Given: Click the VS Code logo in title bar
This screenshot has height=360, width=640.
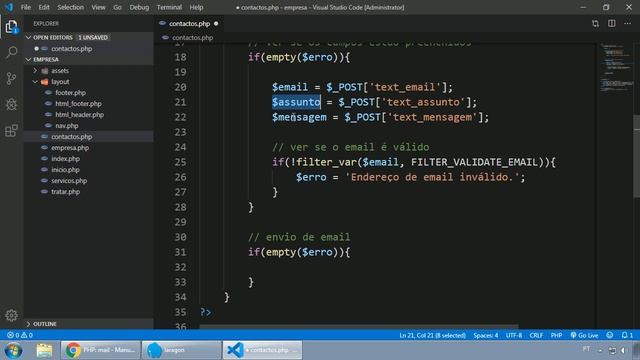Looking at the screenshot, I should tap(9, 7).
